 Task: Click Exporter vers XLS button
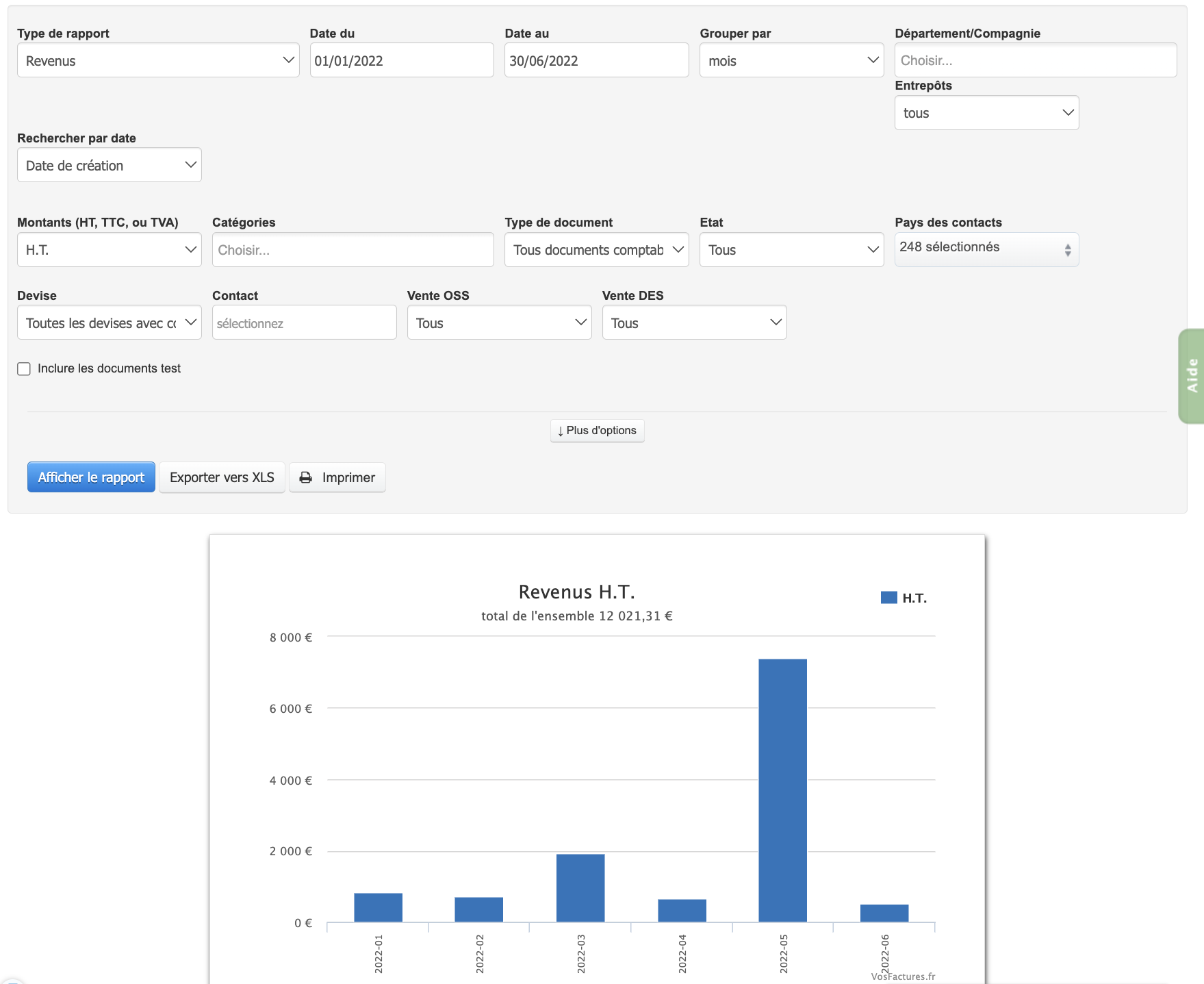[222, 477]
